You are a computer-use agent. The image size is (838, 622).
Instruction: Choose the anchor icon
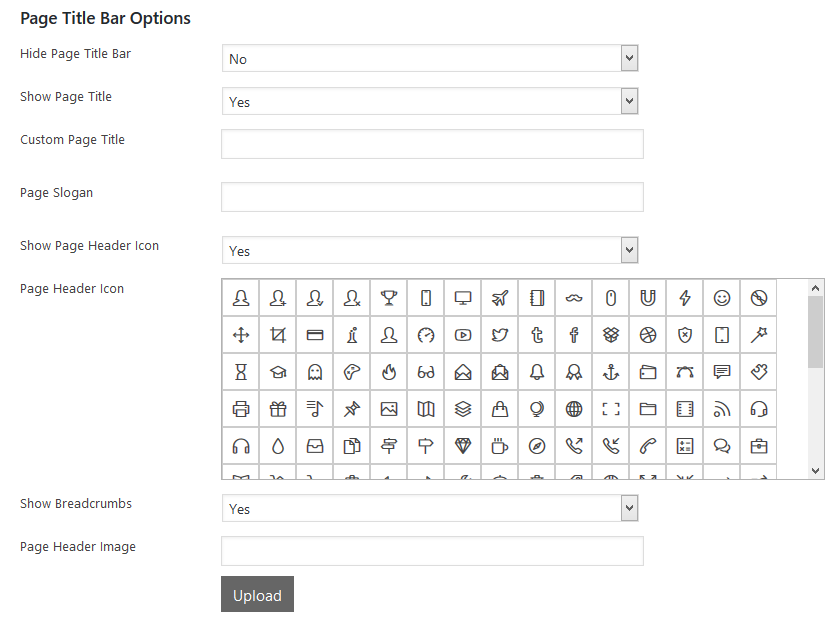[611, 372]
